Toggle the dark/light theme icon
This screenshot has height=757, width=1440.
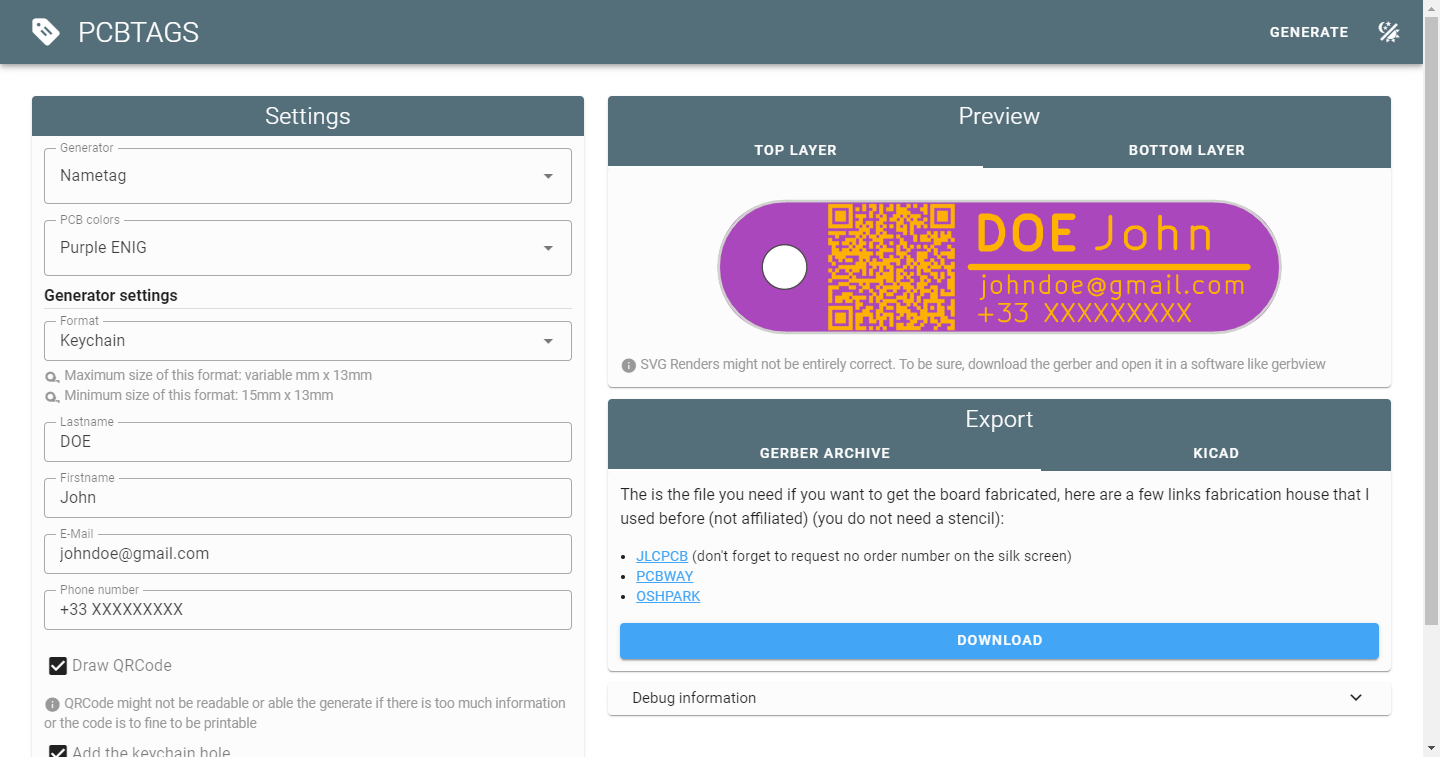click(x=1388, y=32)
